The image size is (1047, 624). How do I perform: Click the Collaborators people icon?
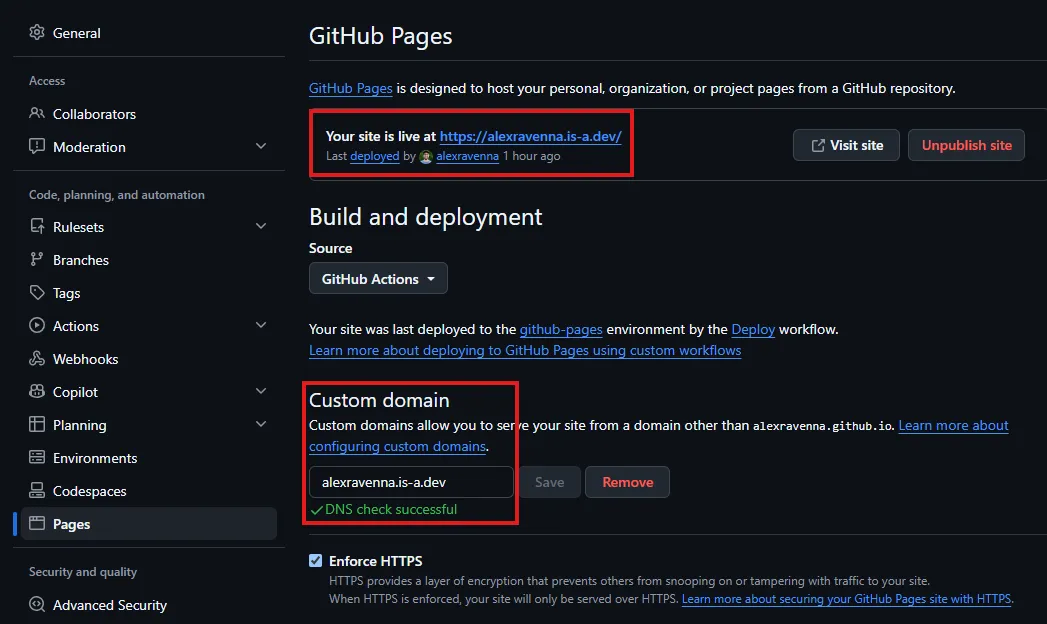37,113
